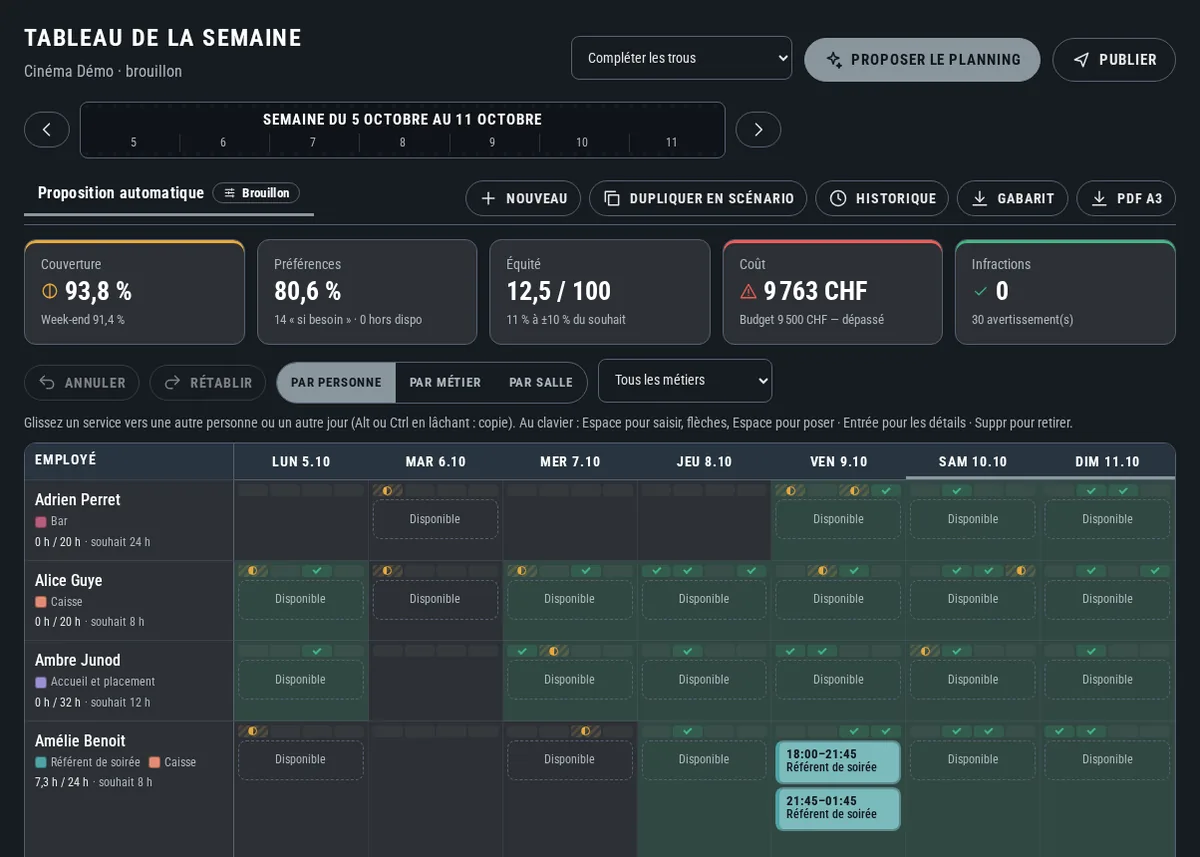The height and width of the screenshot is (857, 1200).
Task: Click the 30 avertissement(s) text
Action: click(x=1022, y=320)
